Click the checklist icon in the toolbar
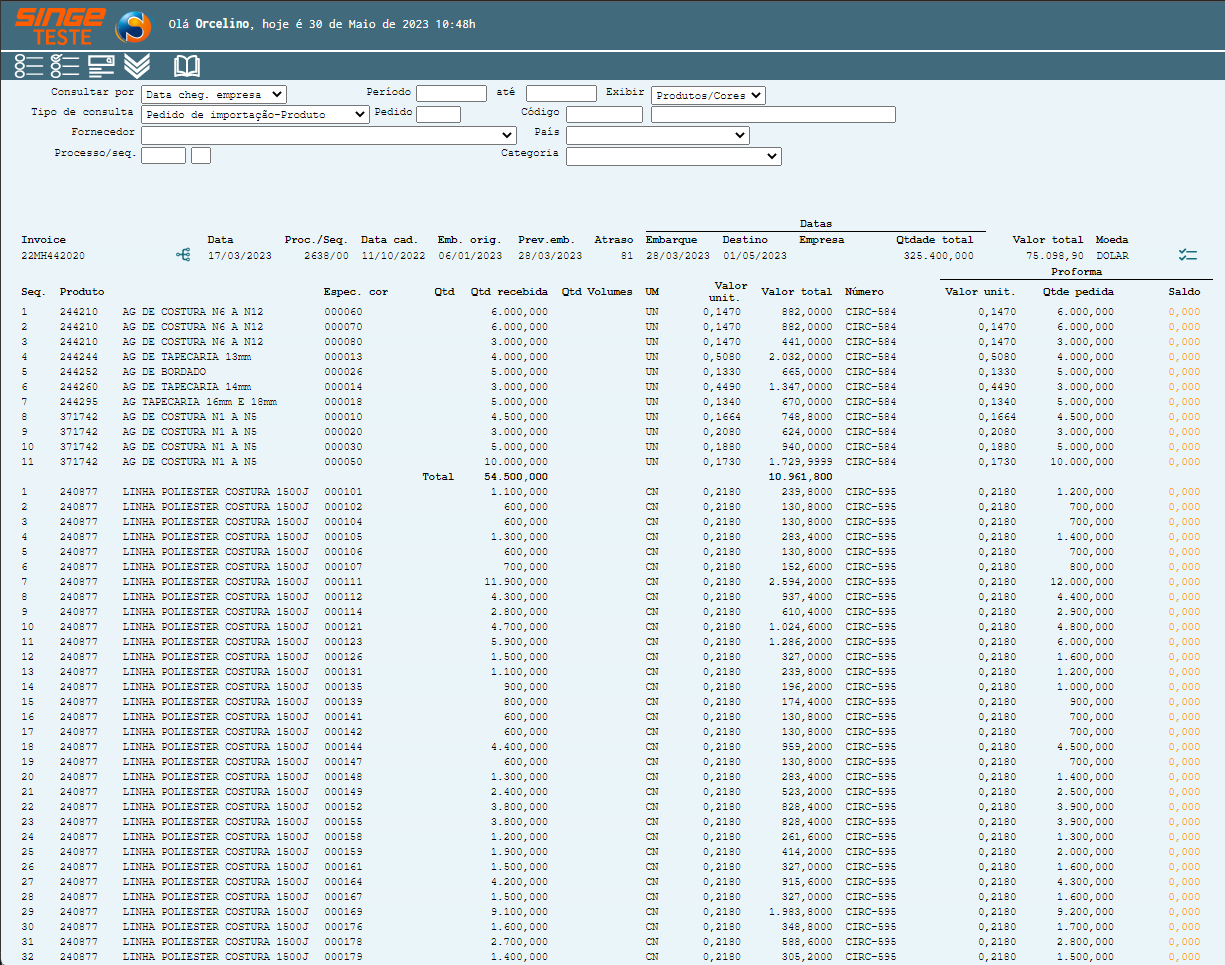This screenshot has width=1225, height=965. (x=65, y=66)
